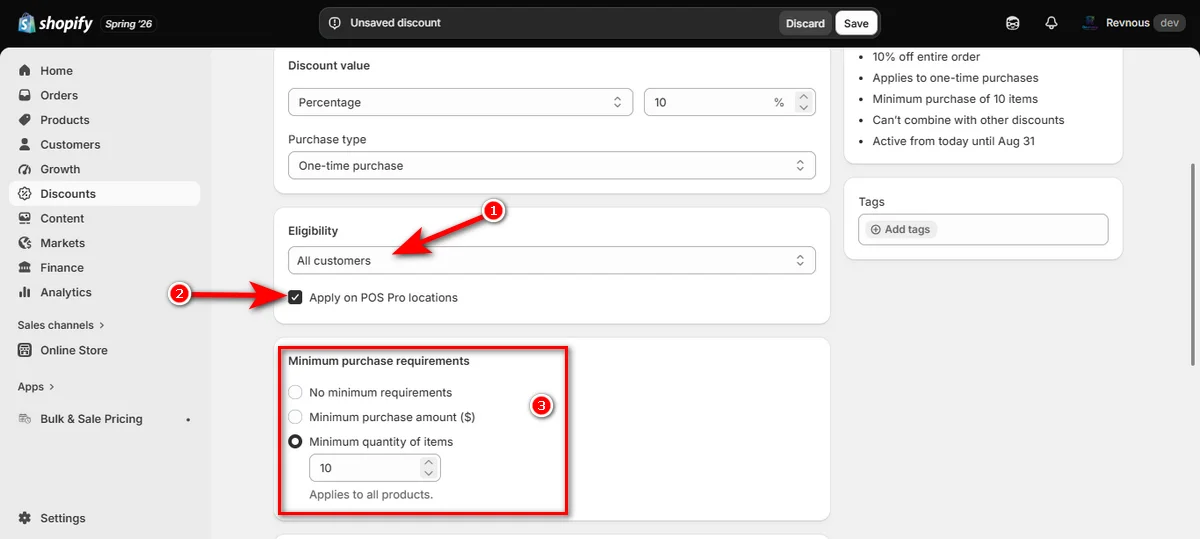
Task: Decrease the minimum quantity of items
Action: click(428, 473)
